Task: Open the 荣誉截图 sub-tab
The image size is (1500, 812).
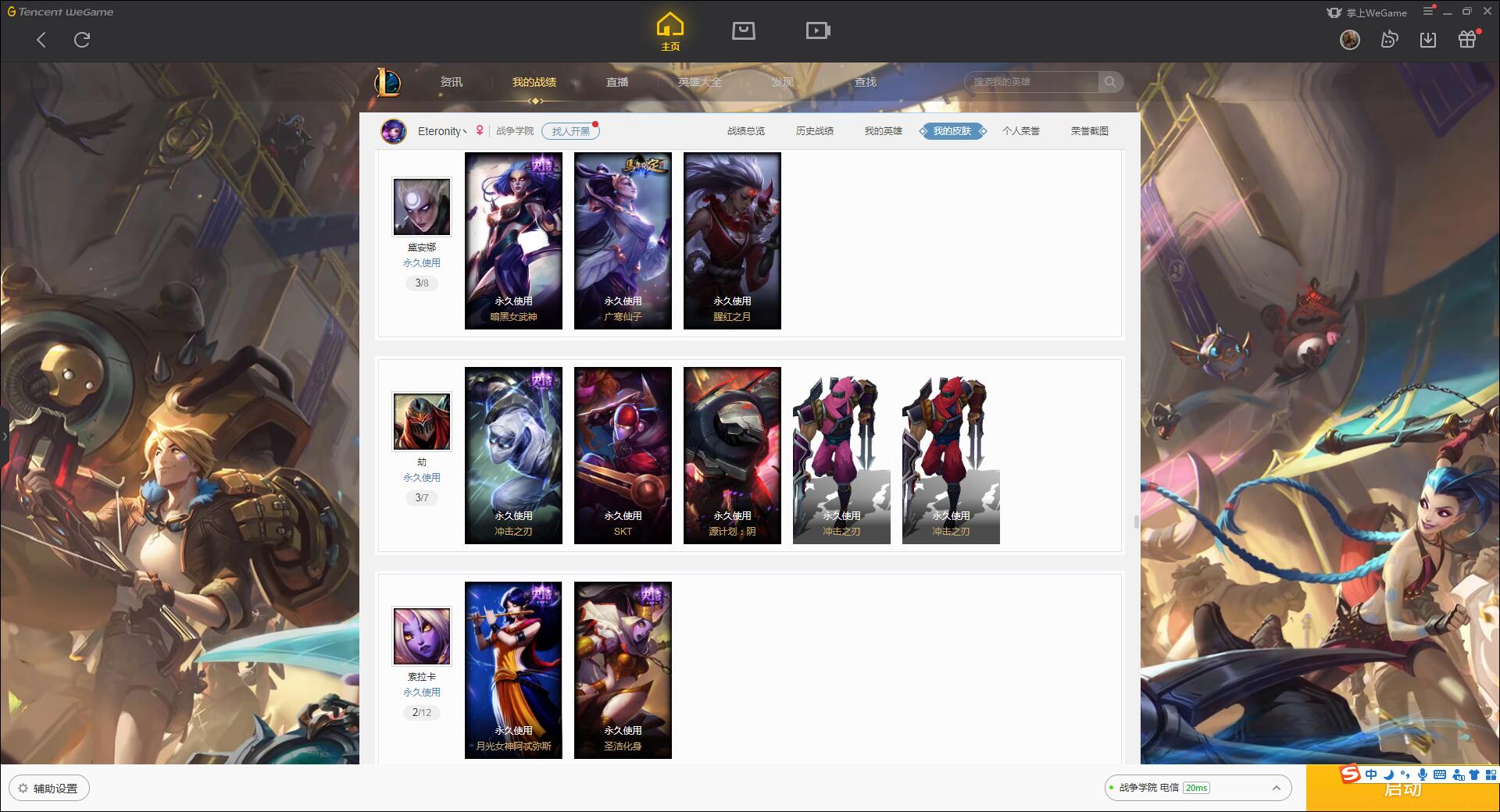Action: [x=1090, y=131]
